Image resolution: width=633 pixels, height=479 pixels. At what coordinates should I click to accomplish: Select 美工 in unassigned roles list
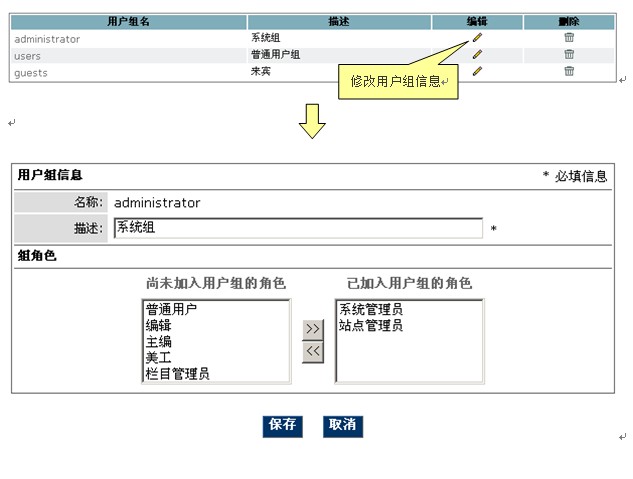158,358
